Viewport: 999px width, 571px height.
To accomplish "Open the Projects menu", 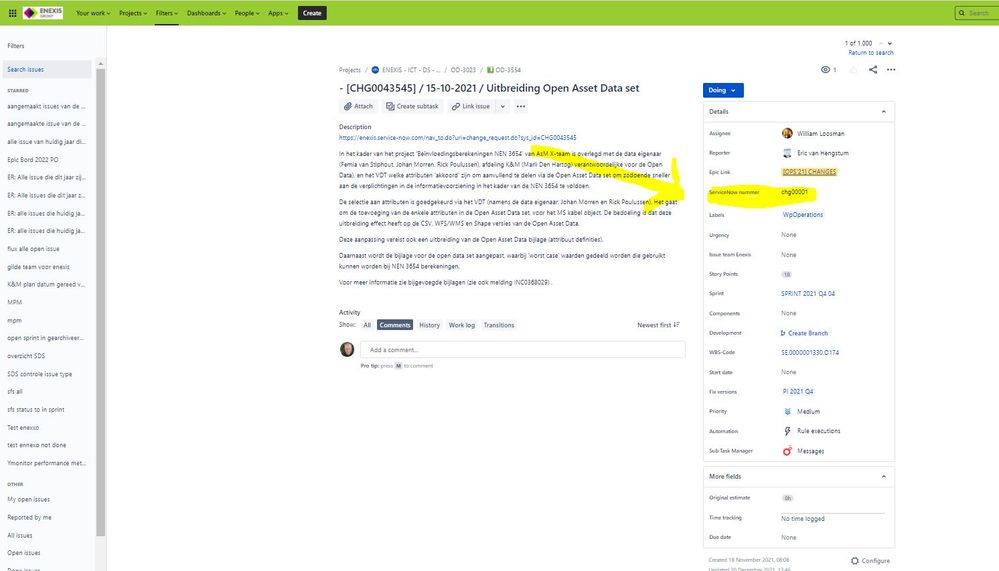I will 133,13.
